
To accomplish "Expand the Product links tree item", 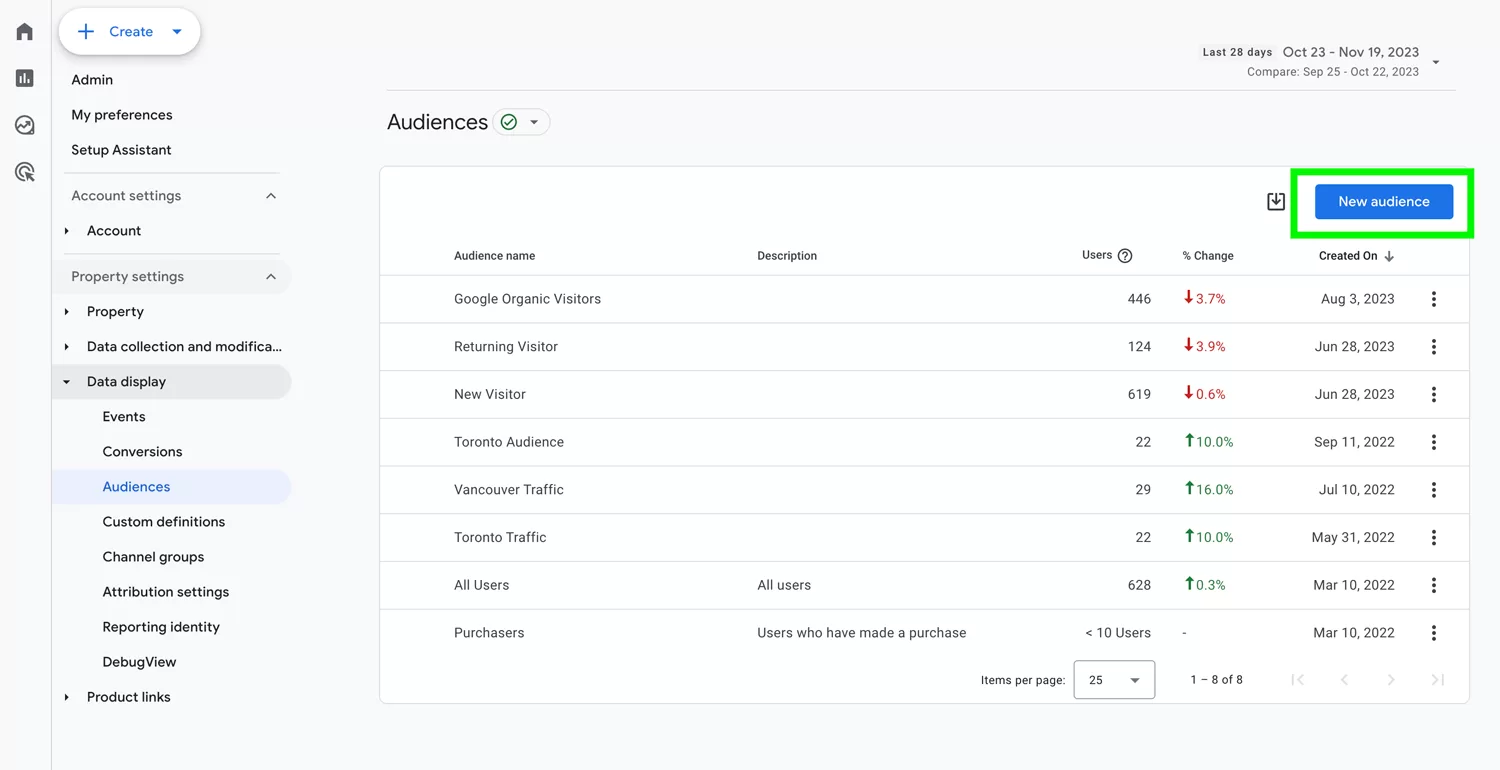I will tap(67, 697).
